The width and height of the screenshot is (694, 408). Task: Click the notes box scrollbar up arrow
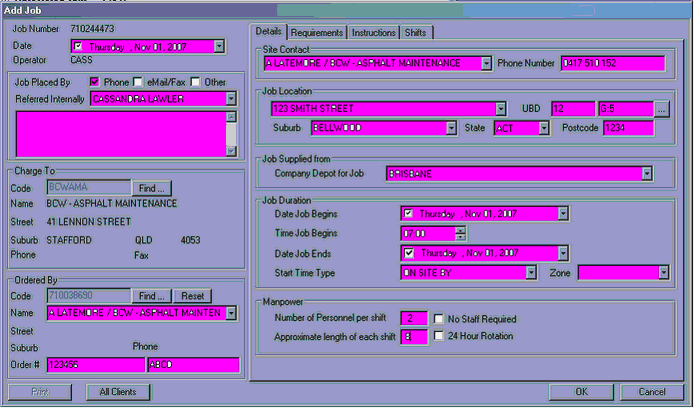(x=231, y=117)
